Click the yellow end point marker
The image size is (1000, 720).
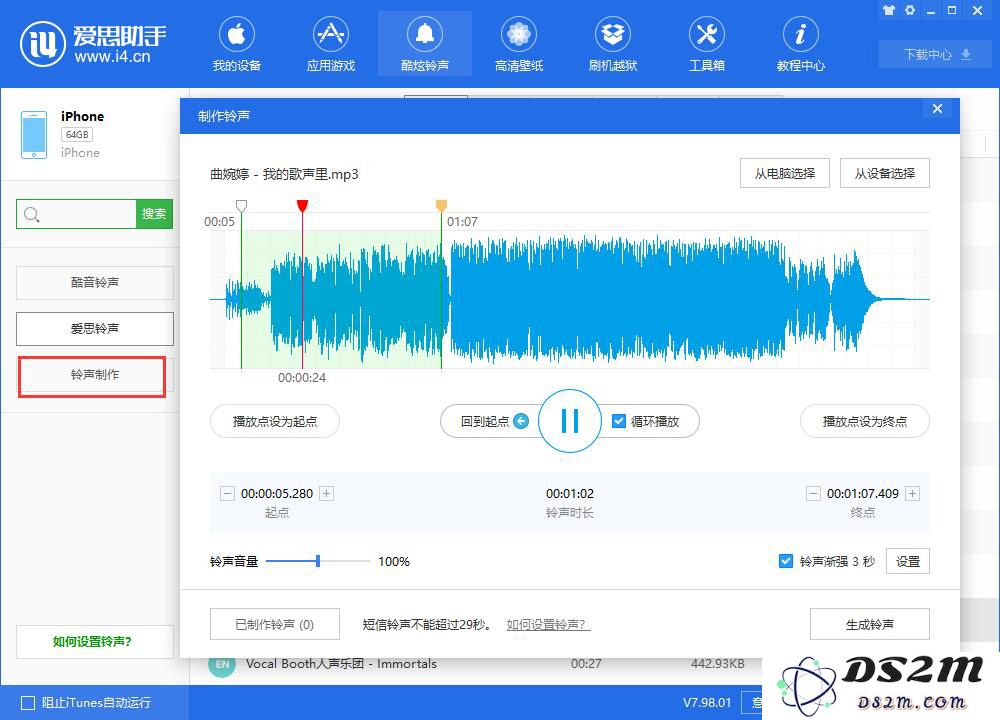click(x=441, y=205)
